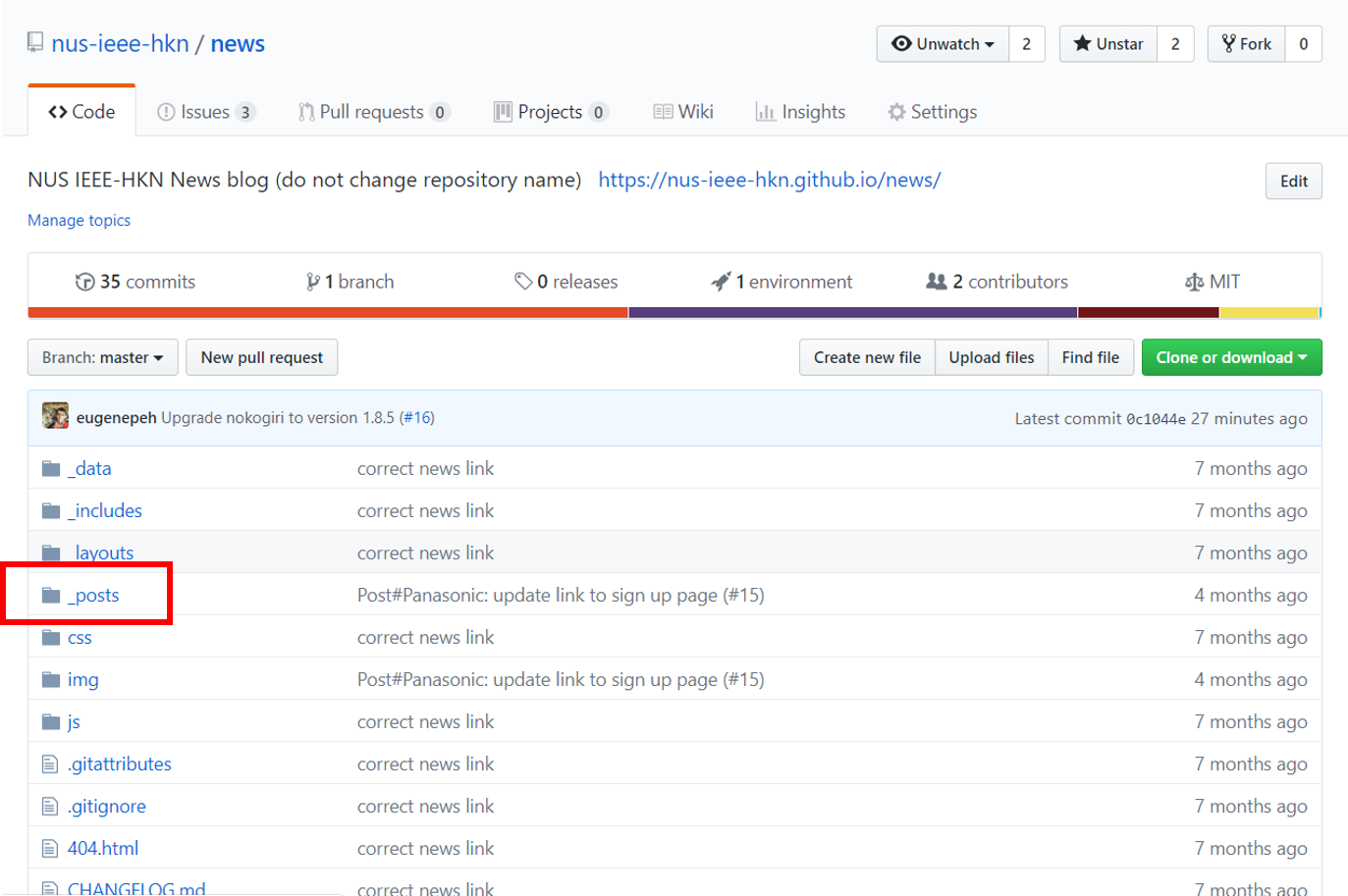Click the law scale icon beside MIT
Image resolution: width=1348 pixels, height=896 pixels.
(1194, 282)
